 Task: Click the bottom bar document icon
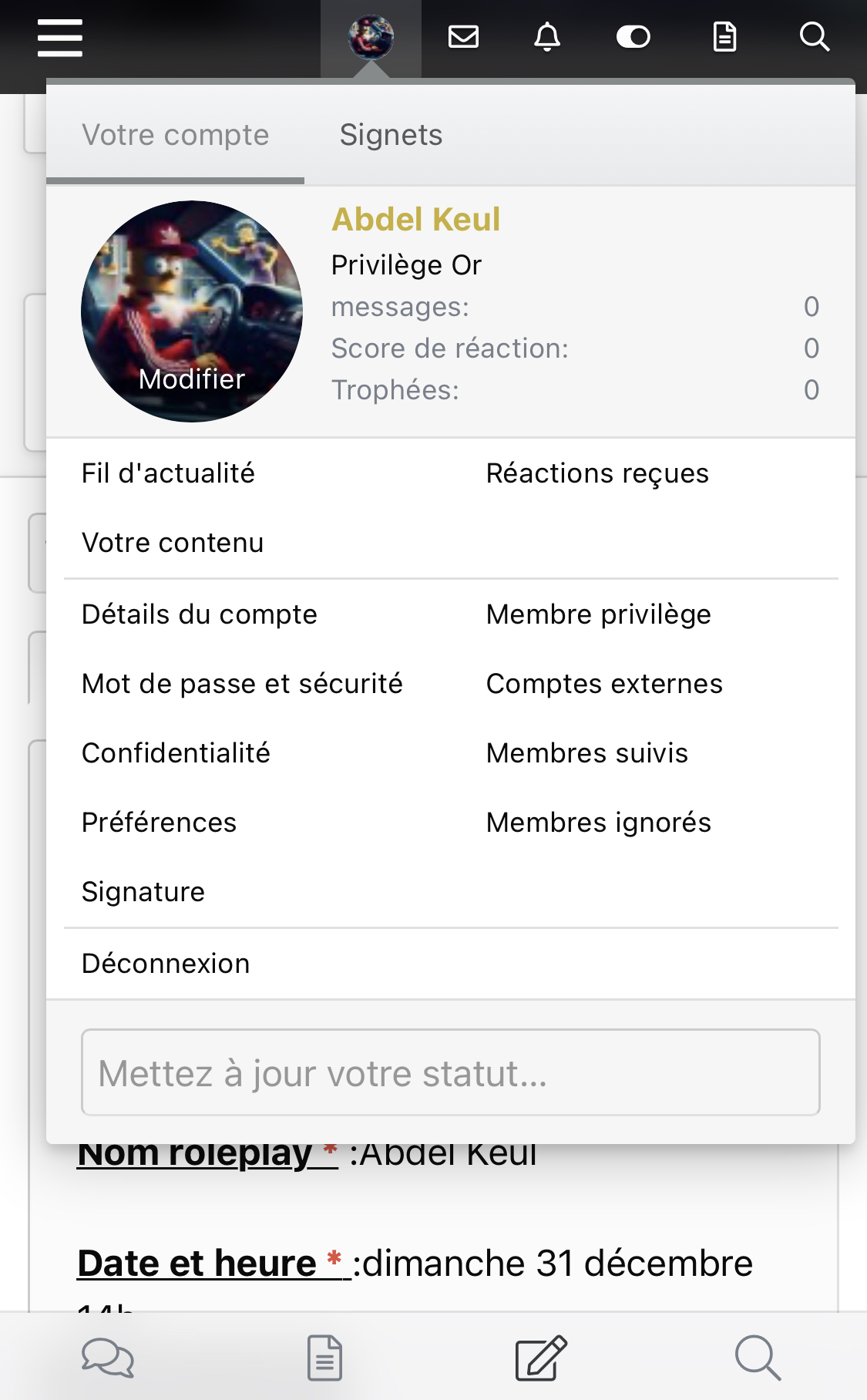(x=324, y=1358)
